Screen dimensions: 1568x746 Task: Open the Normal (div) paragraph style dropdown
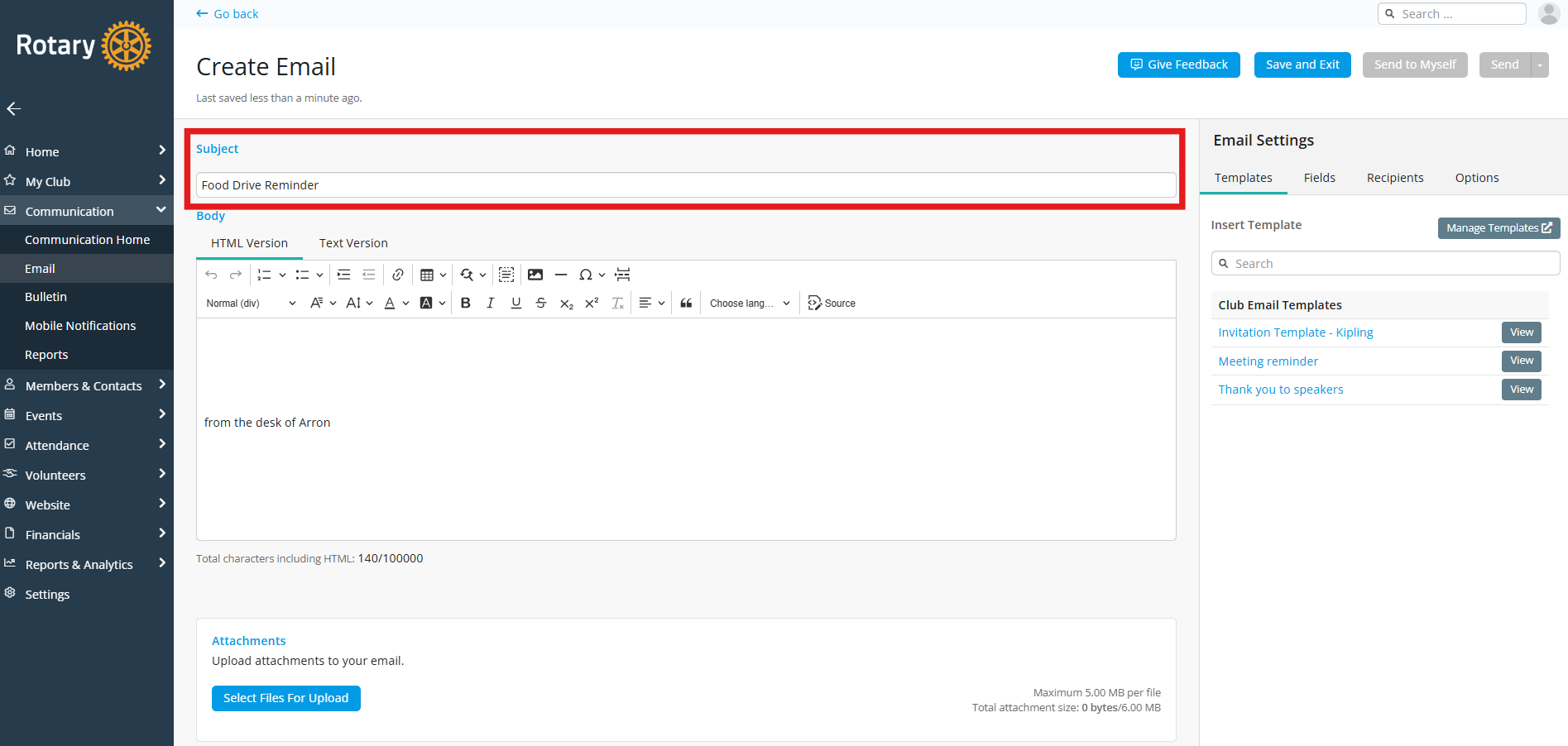(x=248, y=303)
